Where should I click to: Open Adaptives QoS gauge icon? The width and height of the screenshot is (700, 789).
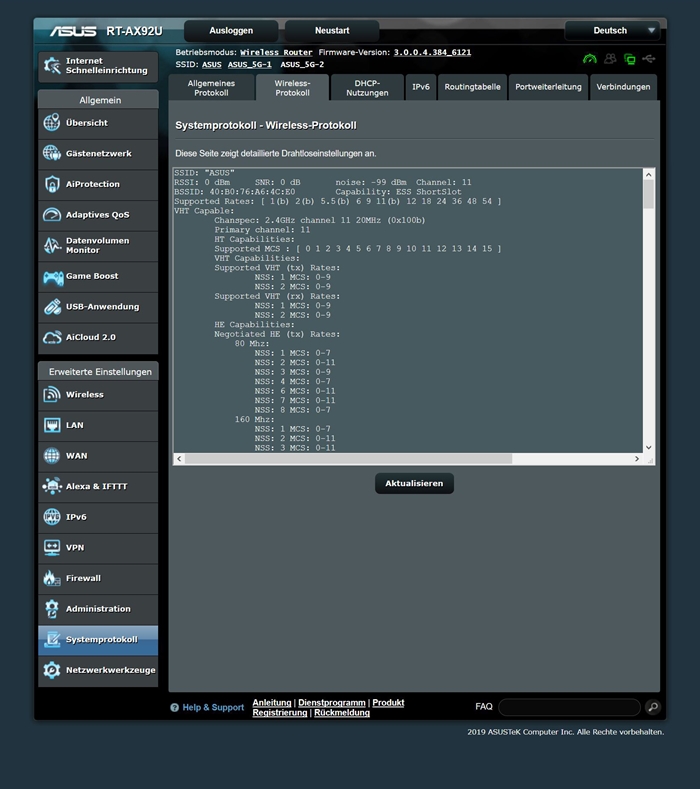(52, 214)
